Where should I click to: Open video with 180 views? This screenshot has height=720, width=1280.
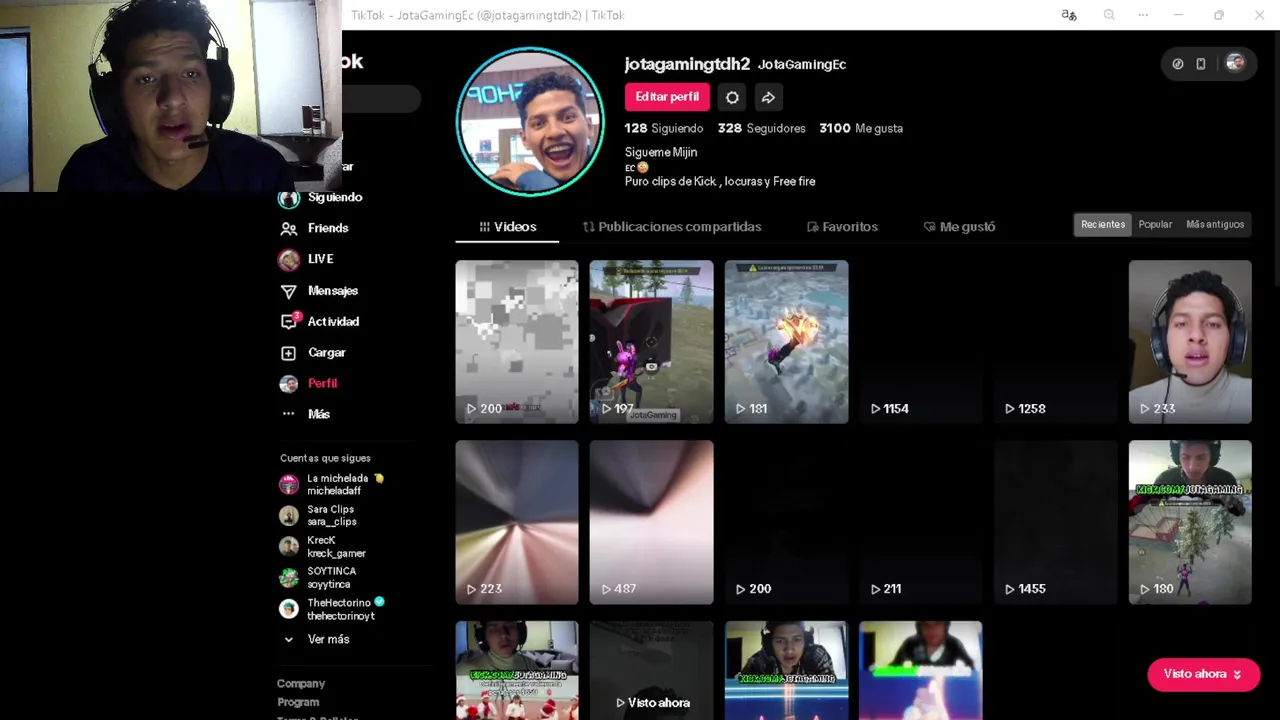(1190, 522)
